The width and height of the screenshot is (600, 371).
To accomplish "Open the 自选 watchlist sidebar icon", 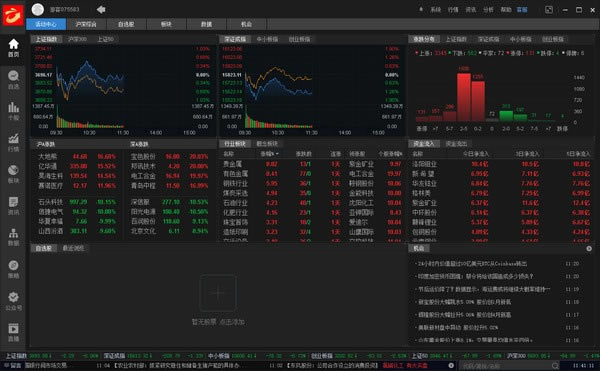I will [13, 80].
